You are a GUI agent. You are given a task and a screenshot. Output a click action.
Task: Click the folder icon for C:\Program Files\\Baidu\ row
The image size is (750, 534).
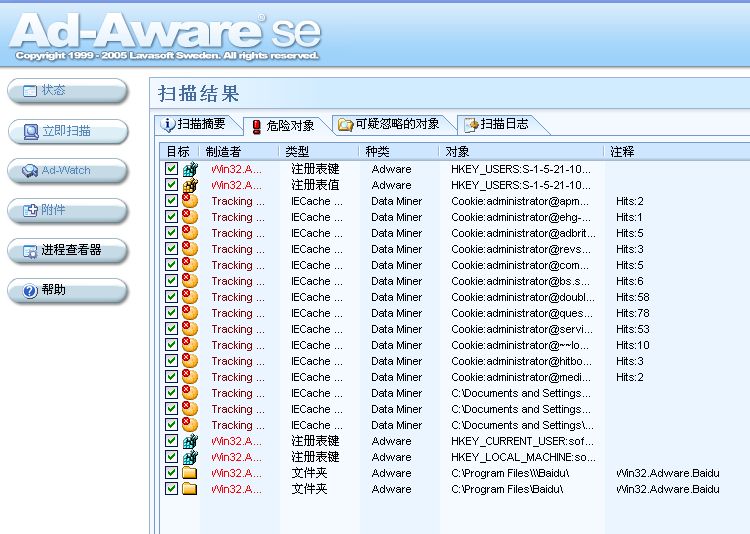(x=190, y=473)
